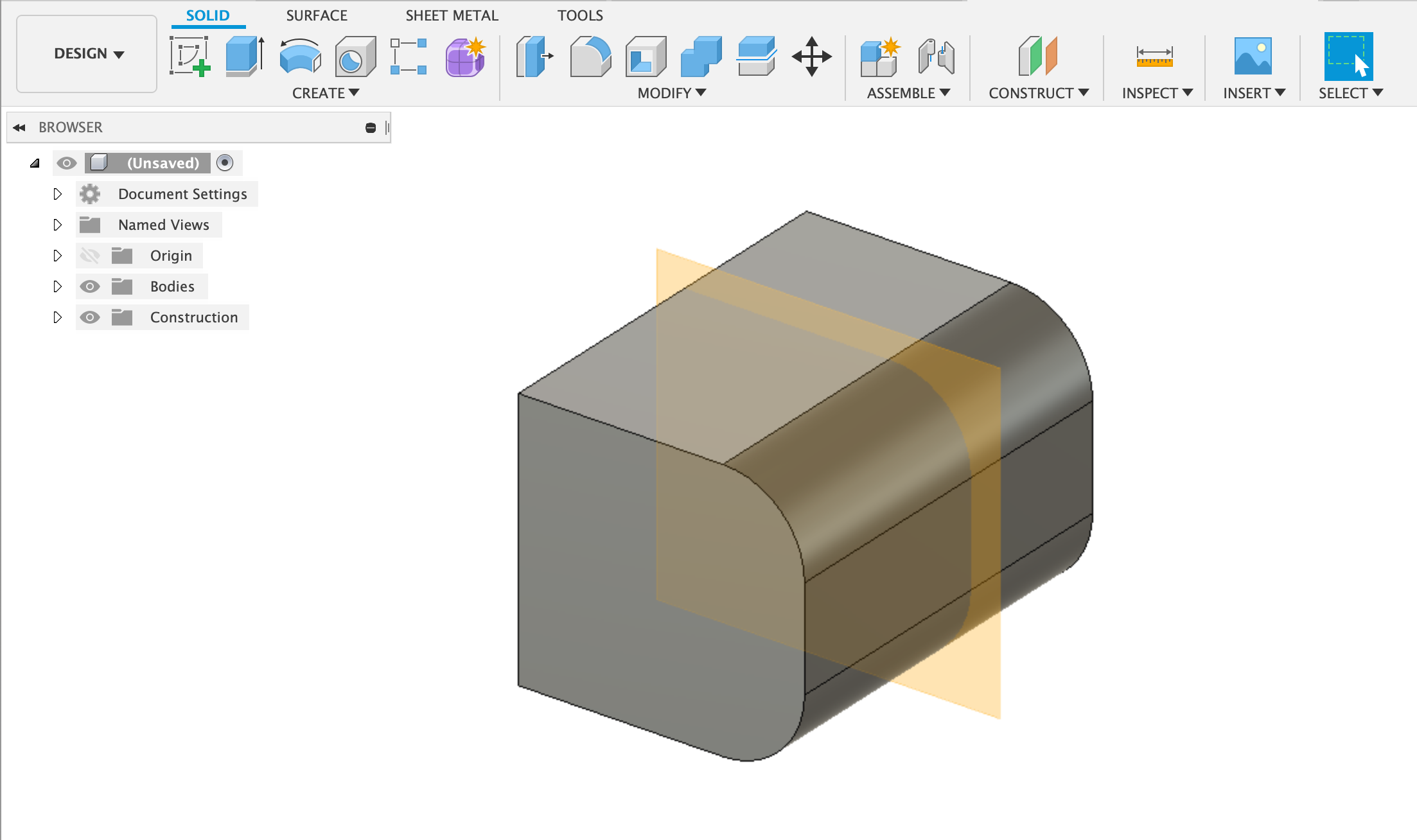Click the Move/Copy arrows icon

tap(811, 57)
